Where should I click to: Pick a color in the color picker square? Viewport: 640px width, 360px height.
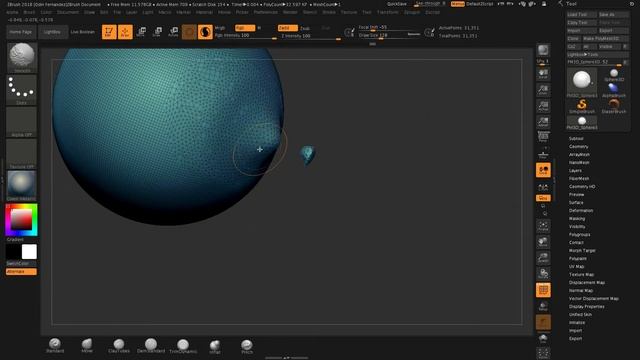coord(21,220)
